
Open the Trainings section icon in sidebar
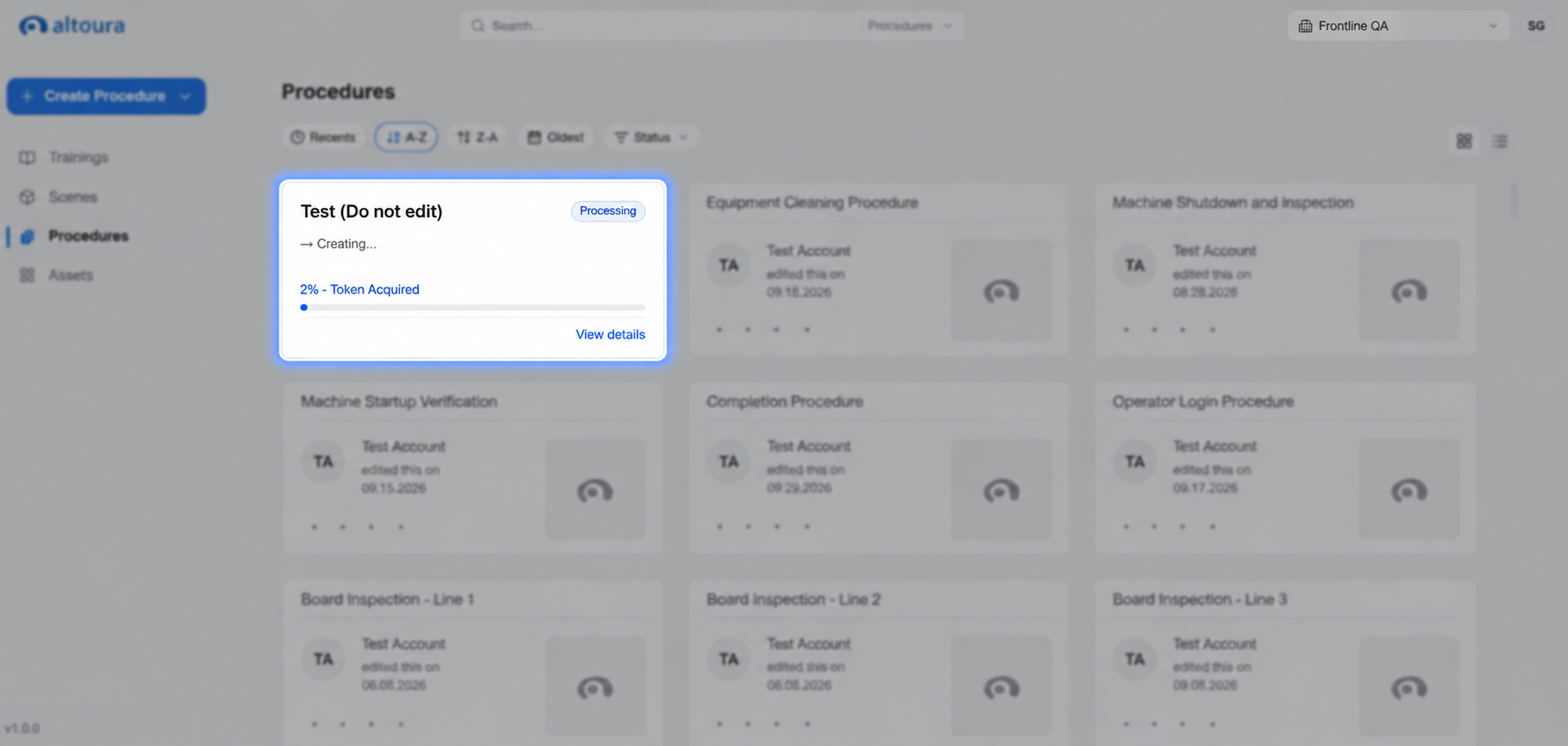[28, 158]
